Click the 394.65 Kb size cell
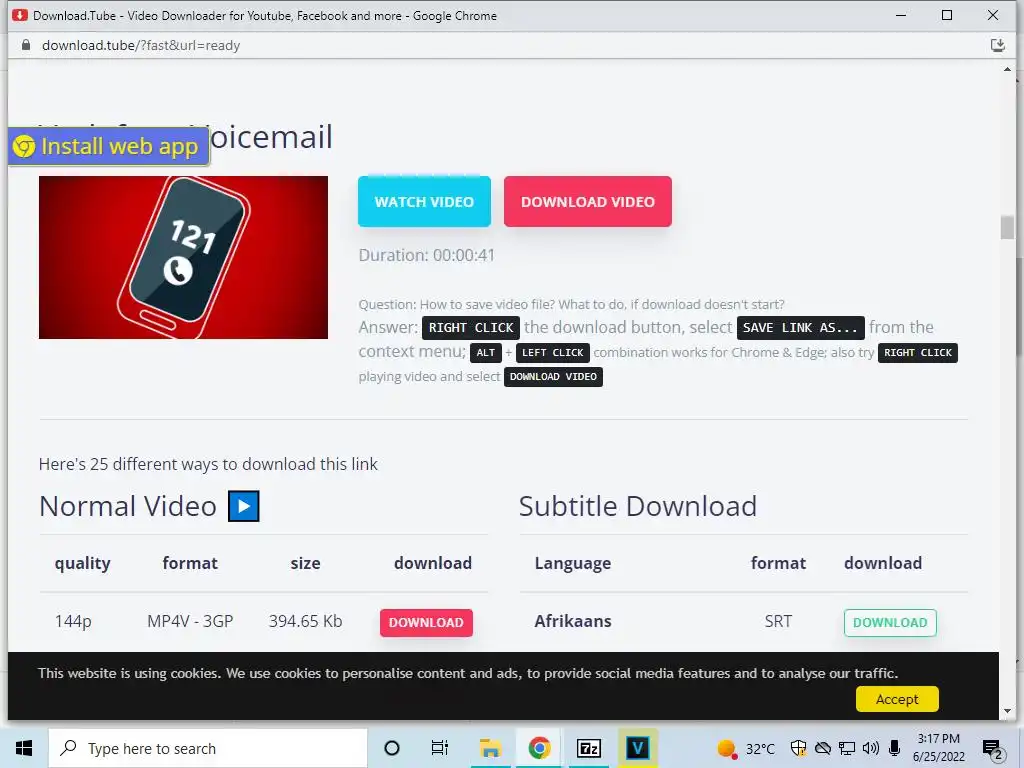This screenshot has width=1024, height=768. 306,621
